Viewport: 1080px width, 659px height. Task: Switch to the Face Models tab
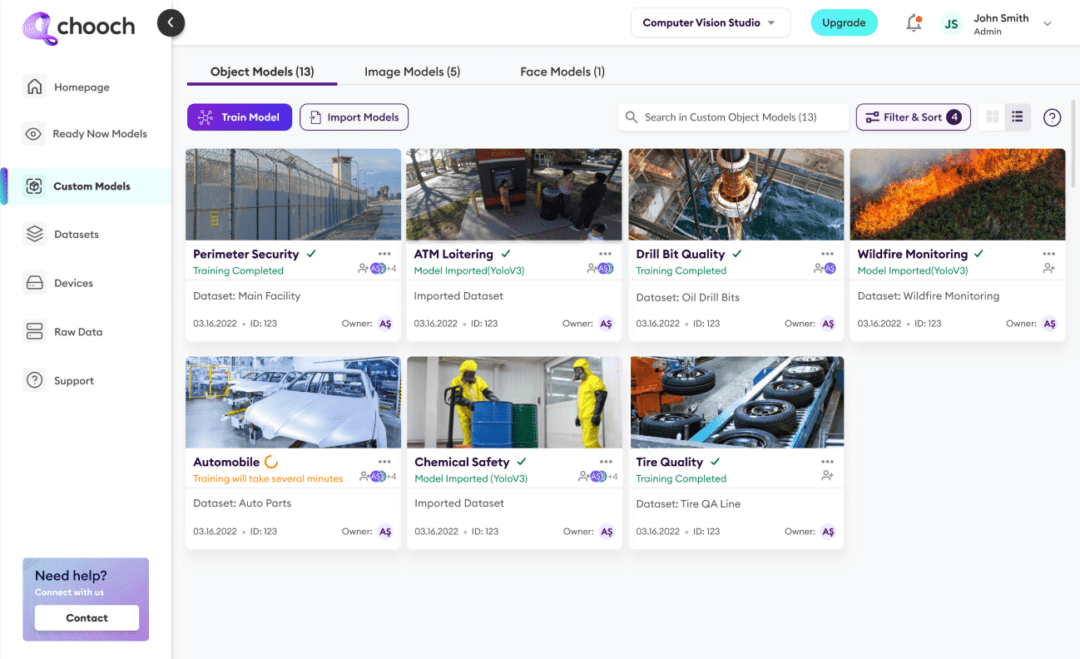(x=562, y=72)
